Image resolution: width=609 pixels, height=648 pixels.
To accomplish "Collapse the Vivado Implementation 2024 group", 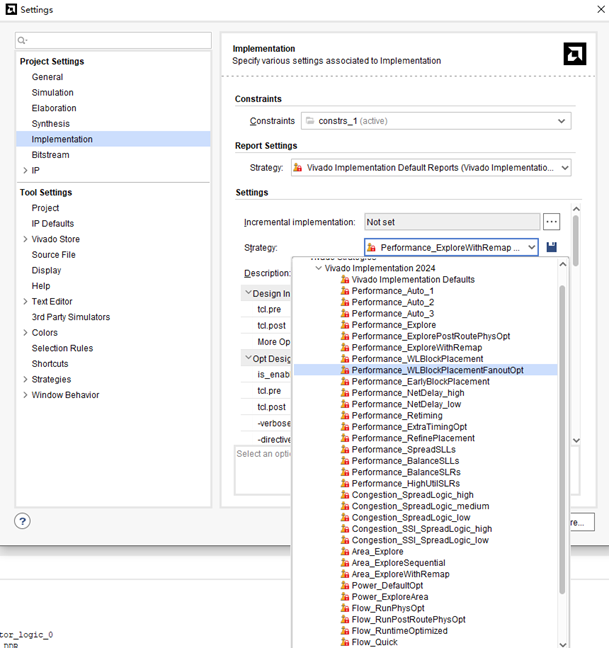I will tap(318, 268).
